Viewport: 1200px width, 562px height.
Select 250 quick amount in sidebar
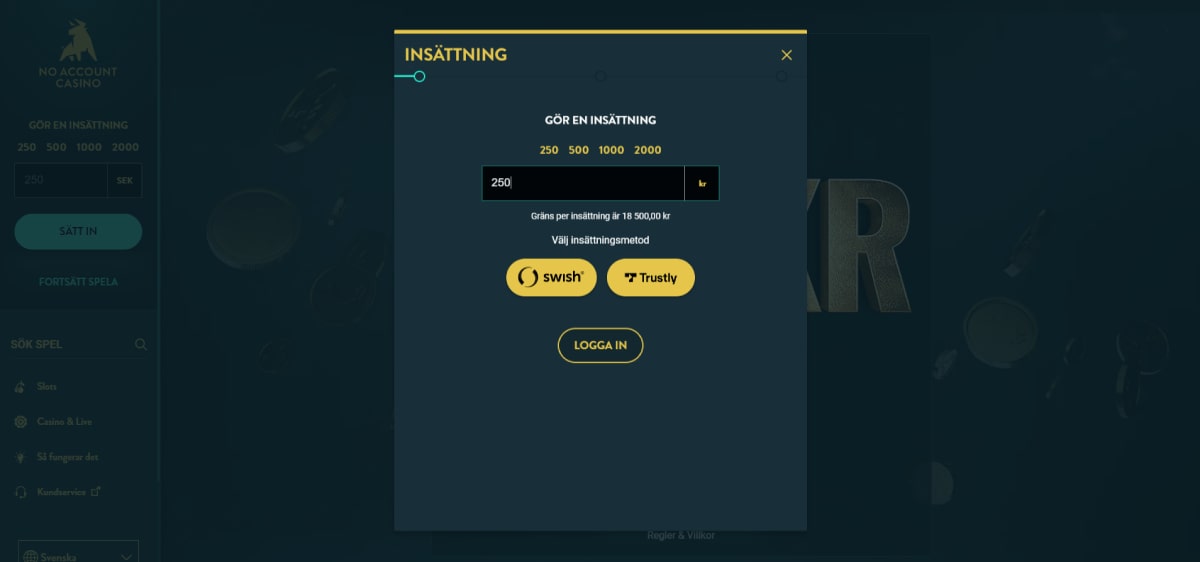27,147
